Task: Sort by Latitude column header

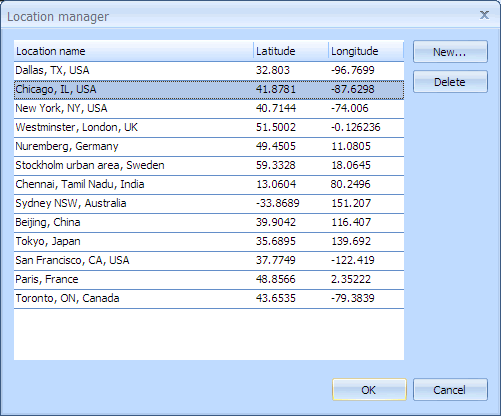Action: [291, 51]
